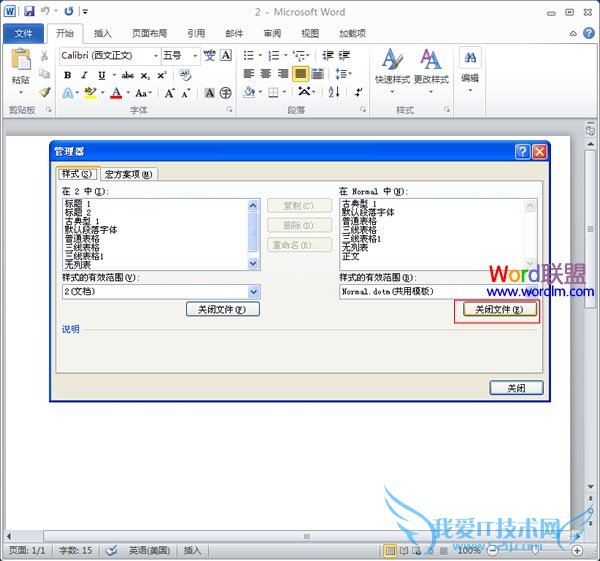
Task: Open the 2 (文档) style scope combo box
Action: (161, 292)
